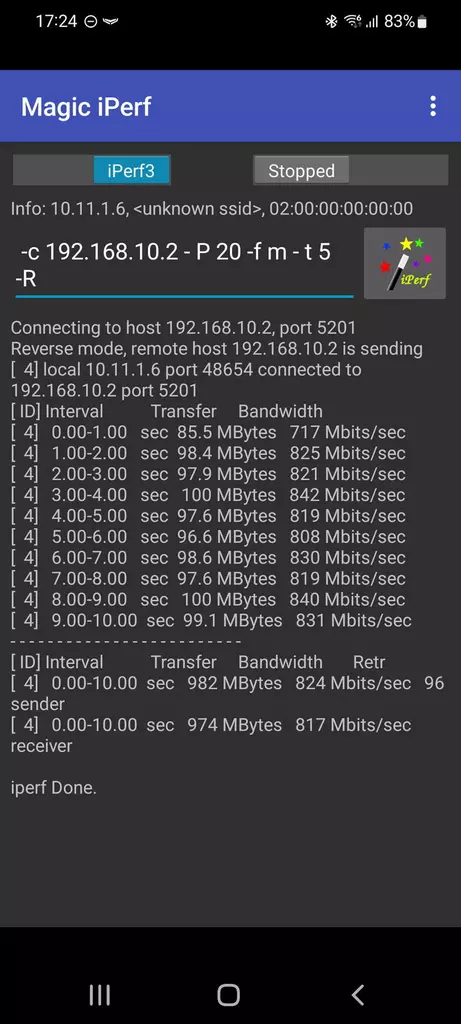Screen dimensions: 461x1024
Task: Tap the Bluetooth status bar icon
Action: click(x=331, y=22)
